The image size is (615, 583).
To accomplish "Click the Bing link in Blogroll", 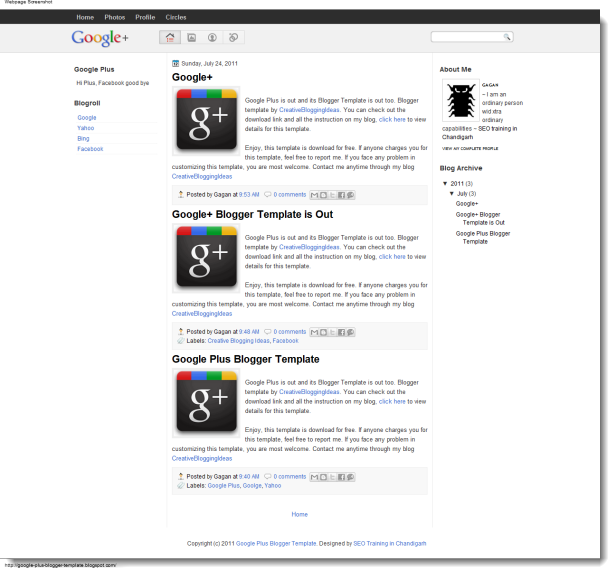I will 83,138.
